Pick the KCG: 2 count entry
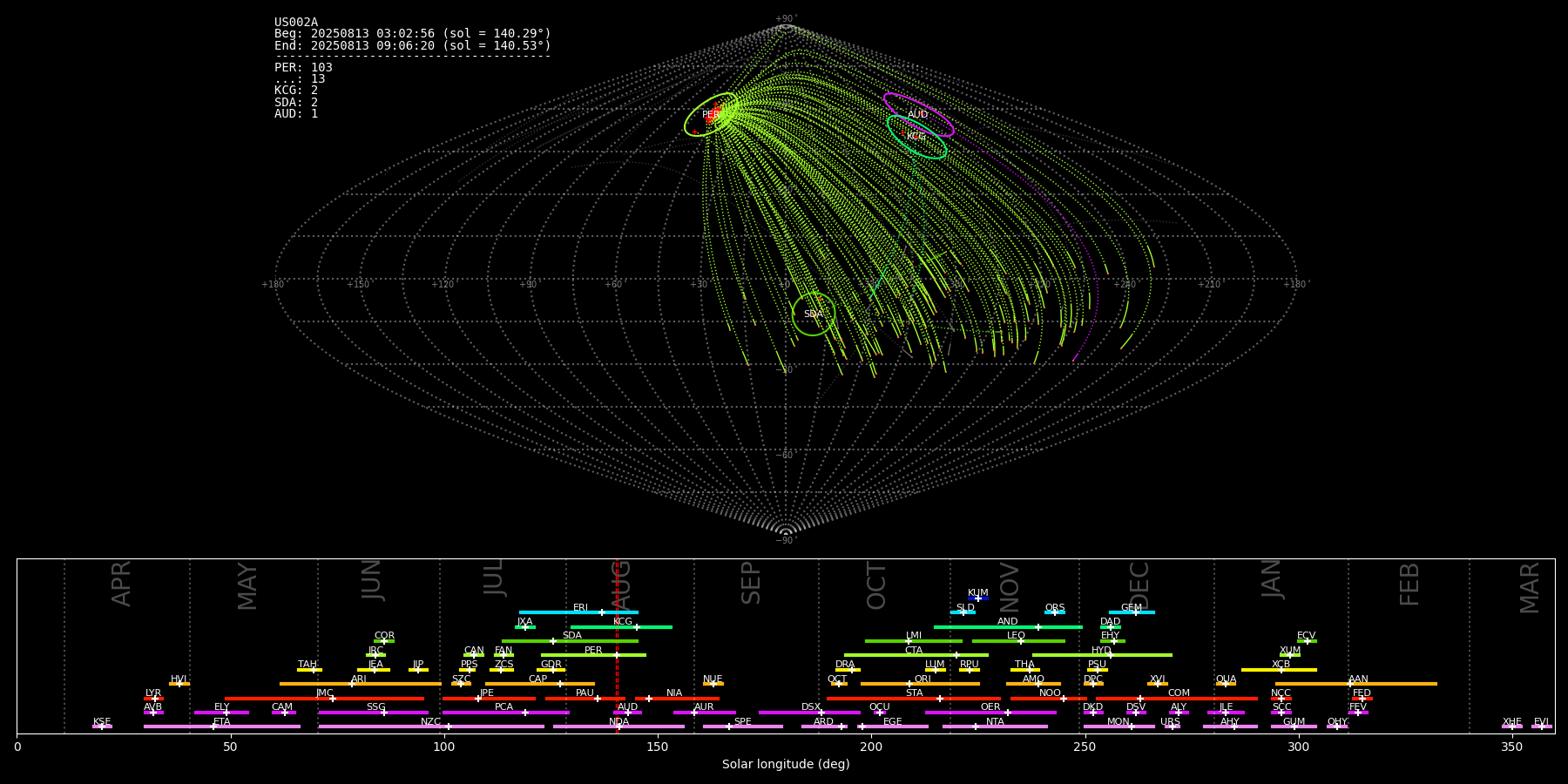This screenshot has height=784, width=1568. point(296,91)
